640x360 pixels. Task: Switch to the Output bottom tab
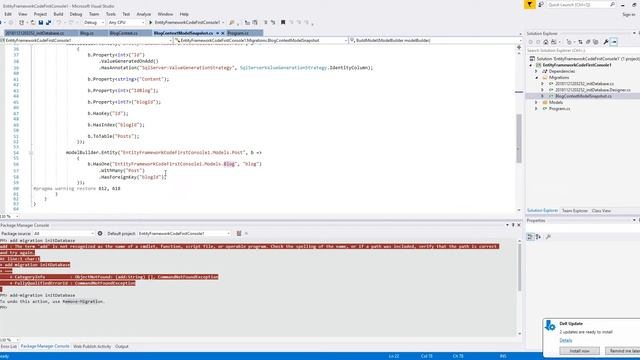point(122,347)
